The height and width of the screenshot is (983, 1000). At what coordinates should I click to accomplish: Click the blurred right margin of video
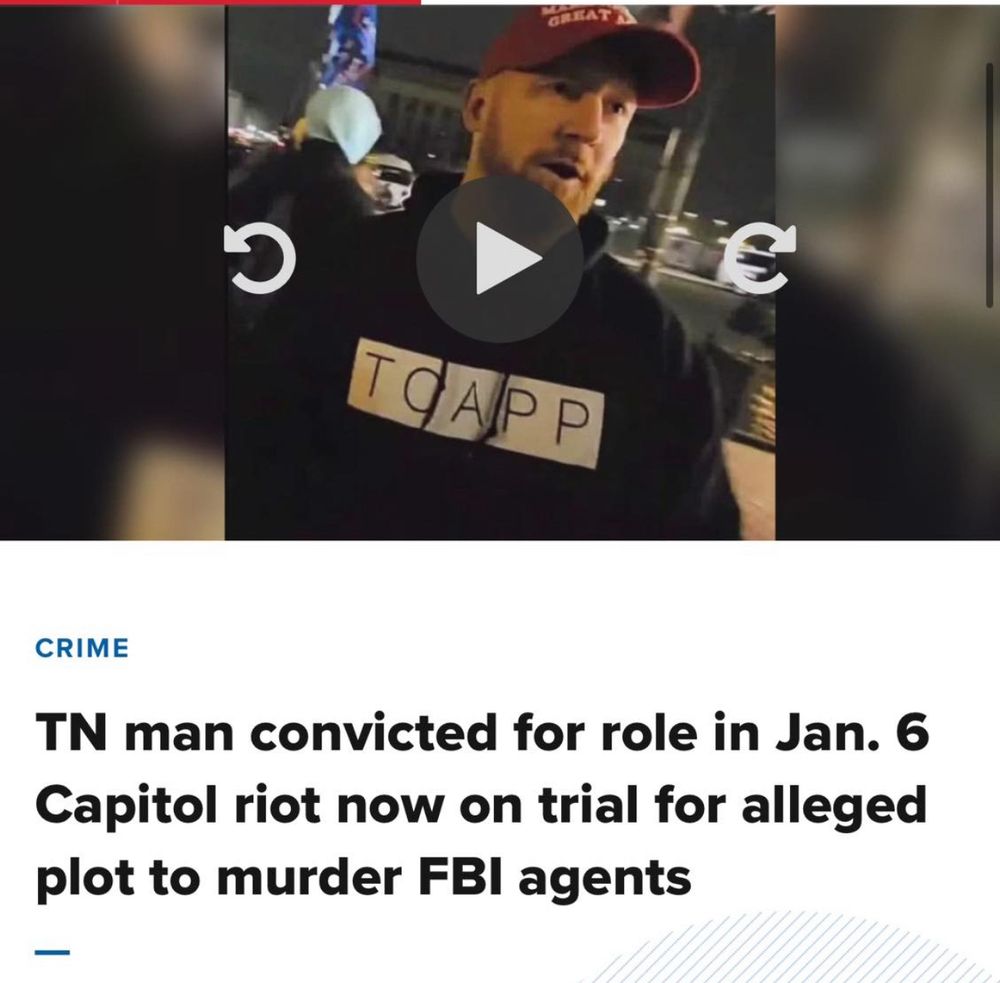[887, 272]
